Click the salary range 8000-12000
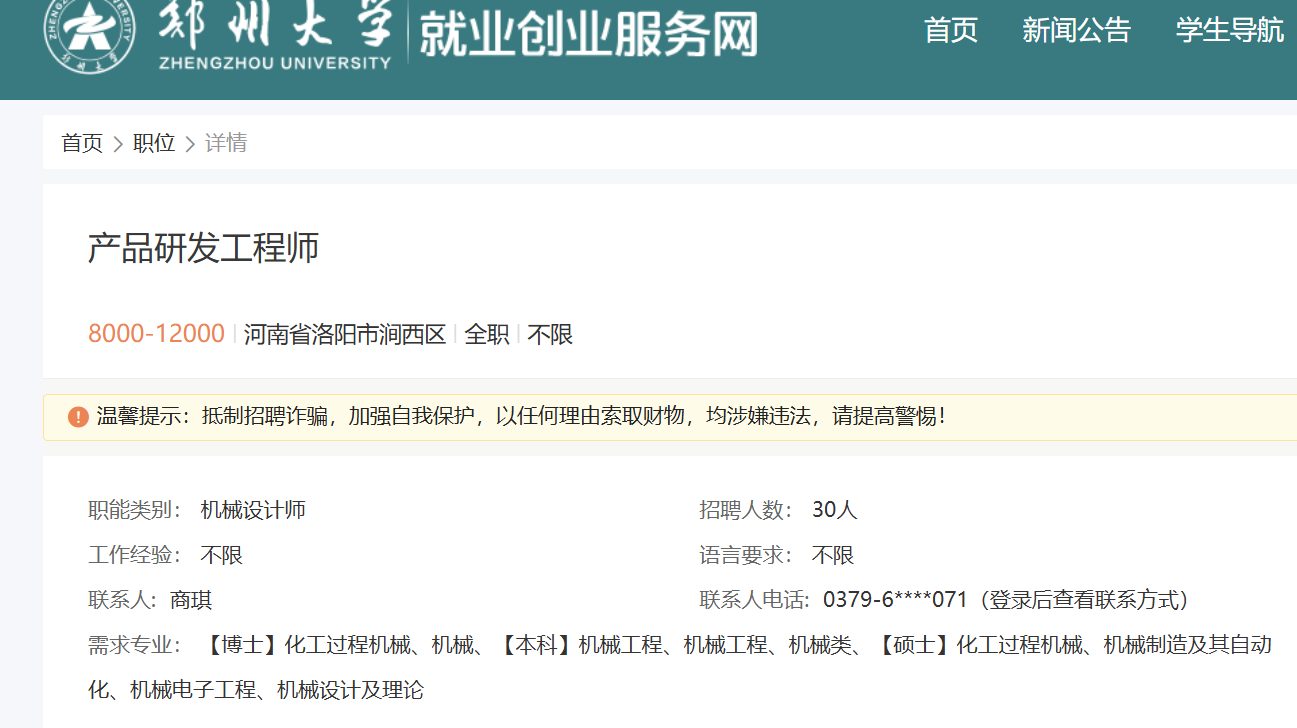The width and height of the screenshot is (1297, 728). [x=156, y=334]
